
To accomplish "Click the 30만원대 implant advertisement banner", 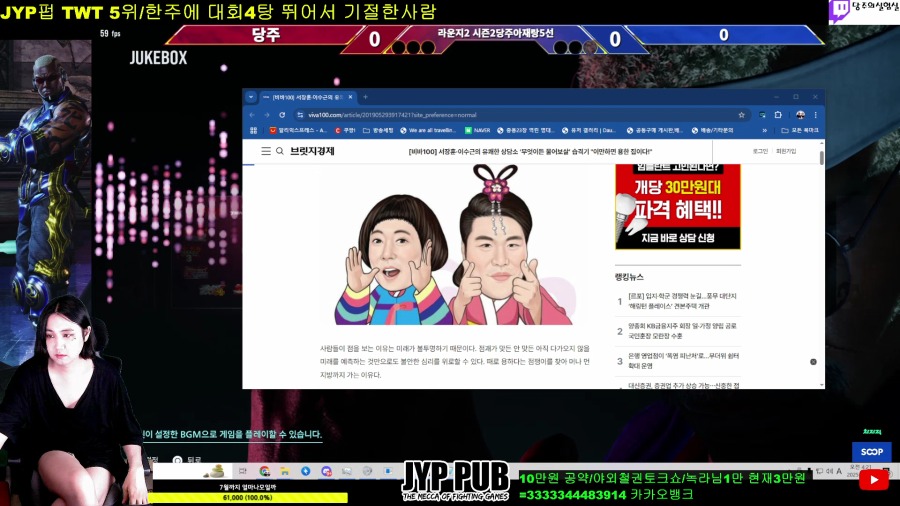I will pos(677,205).
